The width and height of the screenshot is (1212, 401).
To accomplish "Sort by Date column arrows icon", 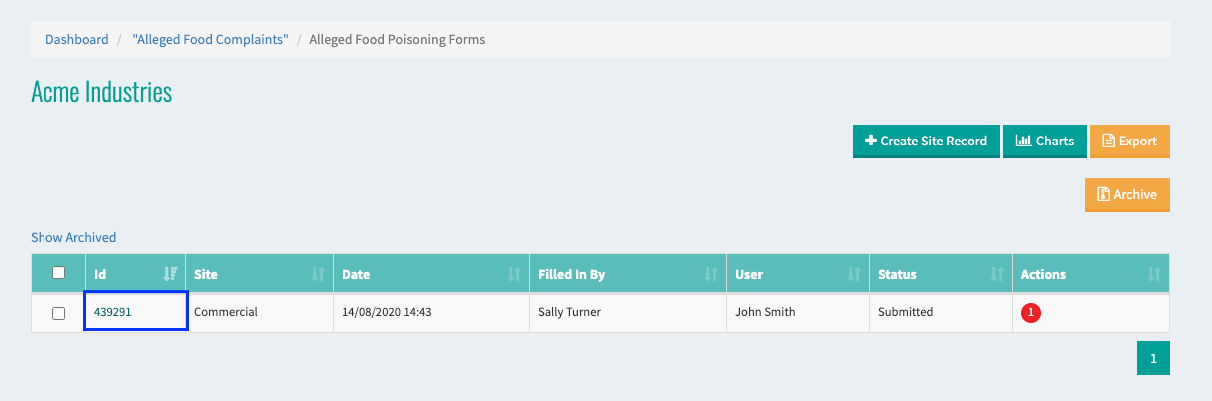I will (x=514, y=274).
